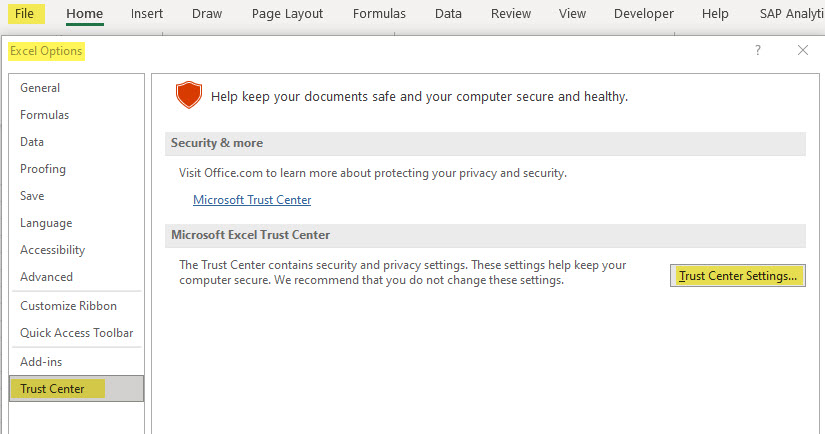Click the 'Visit Office.com to learn more' text
Image resolution: width=825 pixels, height=434 pixels.
[x=373, y=173]
